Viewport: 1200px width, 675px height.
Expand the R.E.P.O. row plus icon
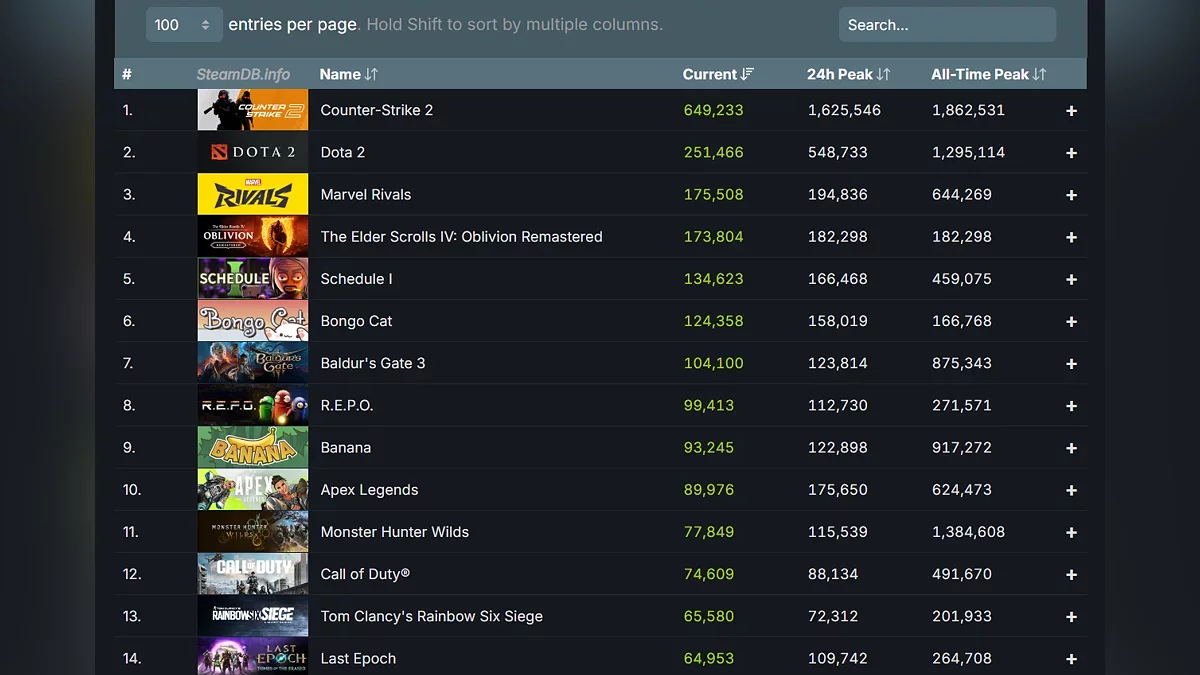tap(1071, 406)
